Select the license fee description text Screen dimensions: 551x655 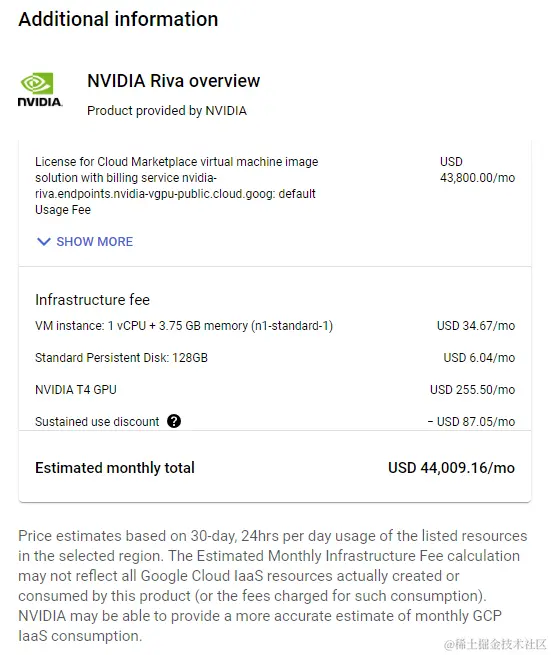point(176,185)
